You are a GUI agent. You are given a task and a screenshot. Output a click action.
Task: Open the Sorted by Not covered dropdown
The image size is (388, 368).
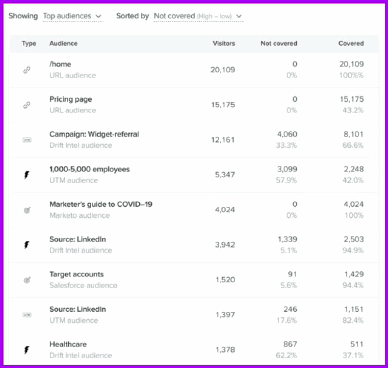[x=198, y=16]
